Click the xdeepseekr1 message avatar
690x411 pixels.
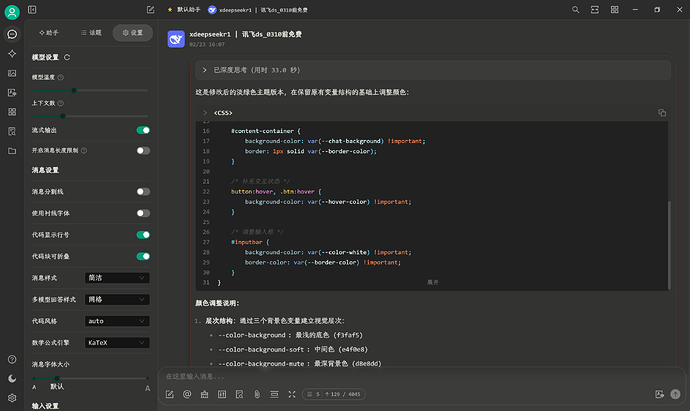pos(176,39)
